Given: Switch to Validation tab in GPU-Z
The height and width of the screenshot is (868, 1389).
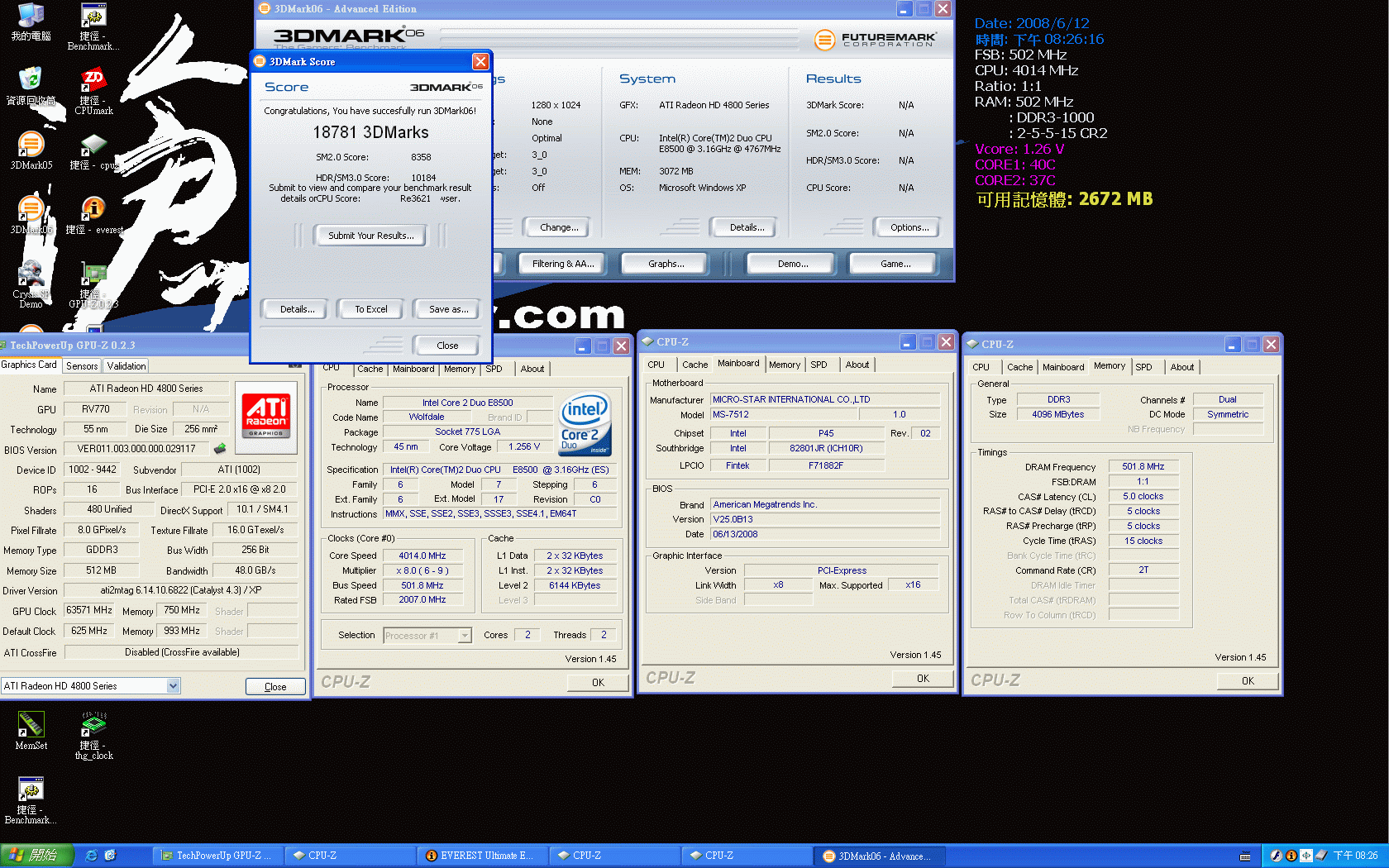Looking at the screenshot, I should [x=126, y=365].
